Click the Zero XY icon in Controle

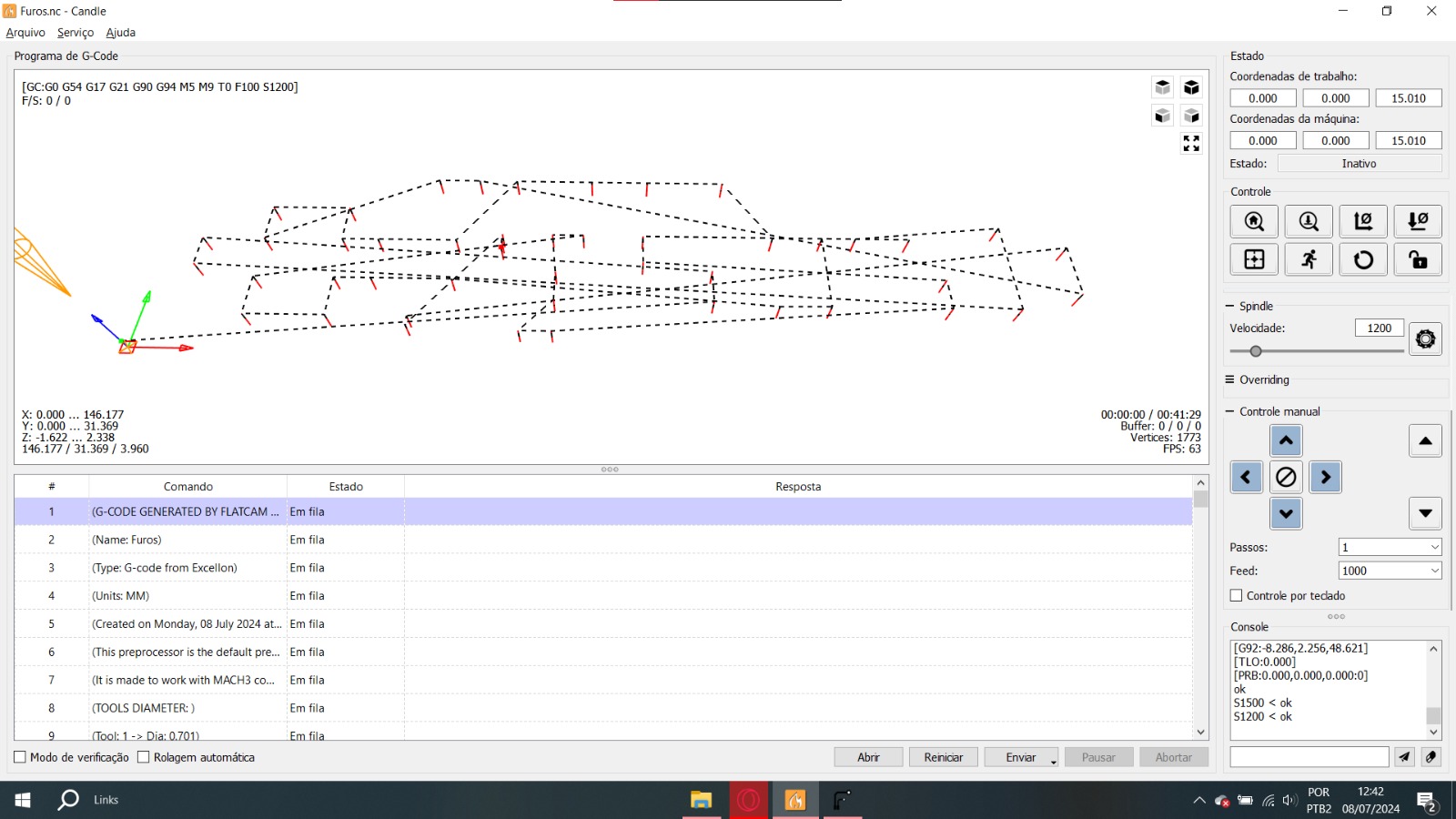coord(1363,221)
